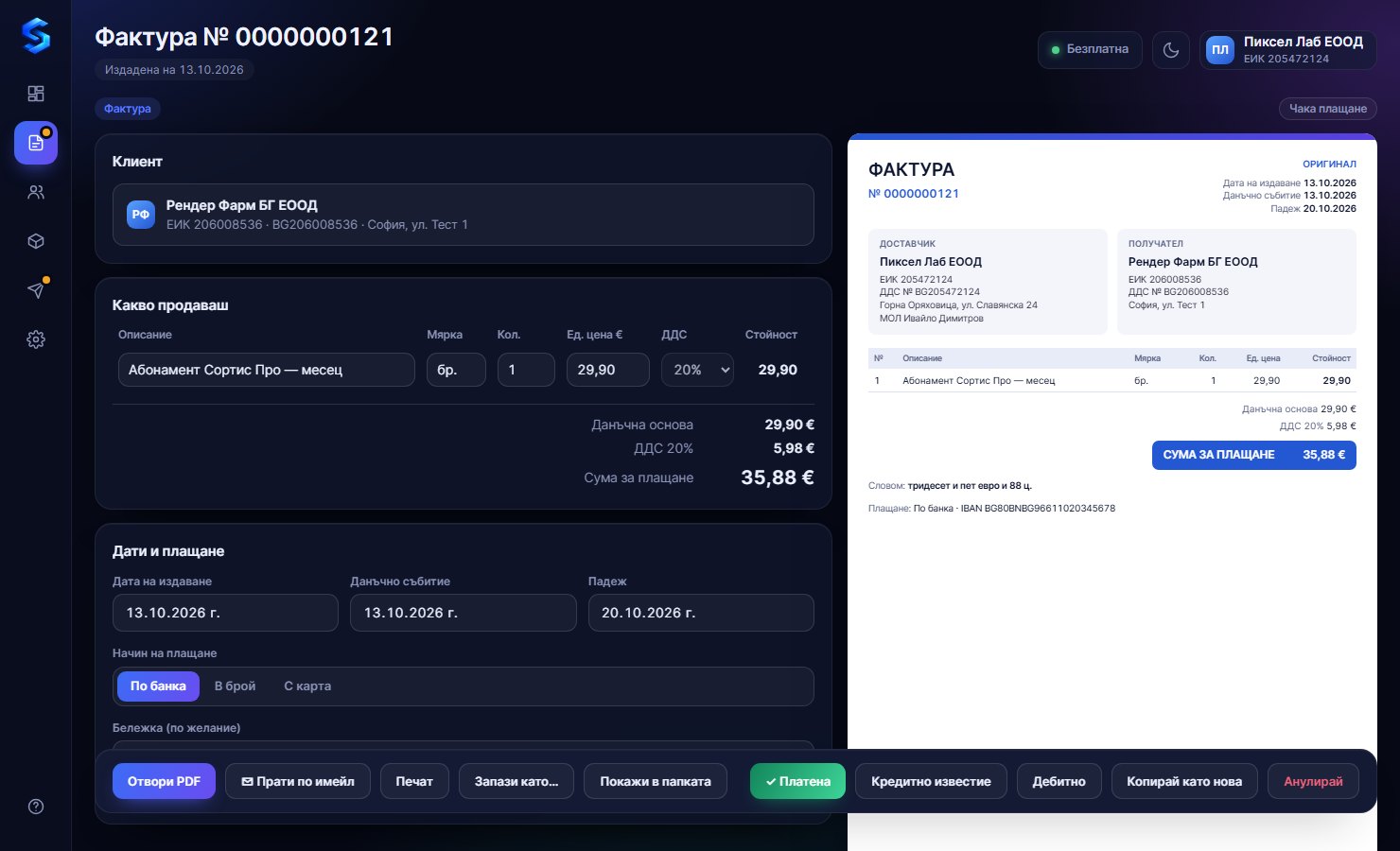The width and height of the screenshot is (1400, 851).
Task: Click the invoice preview number № 0000000121
Action: 914,194
